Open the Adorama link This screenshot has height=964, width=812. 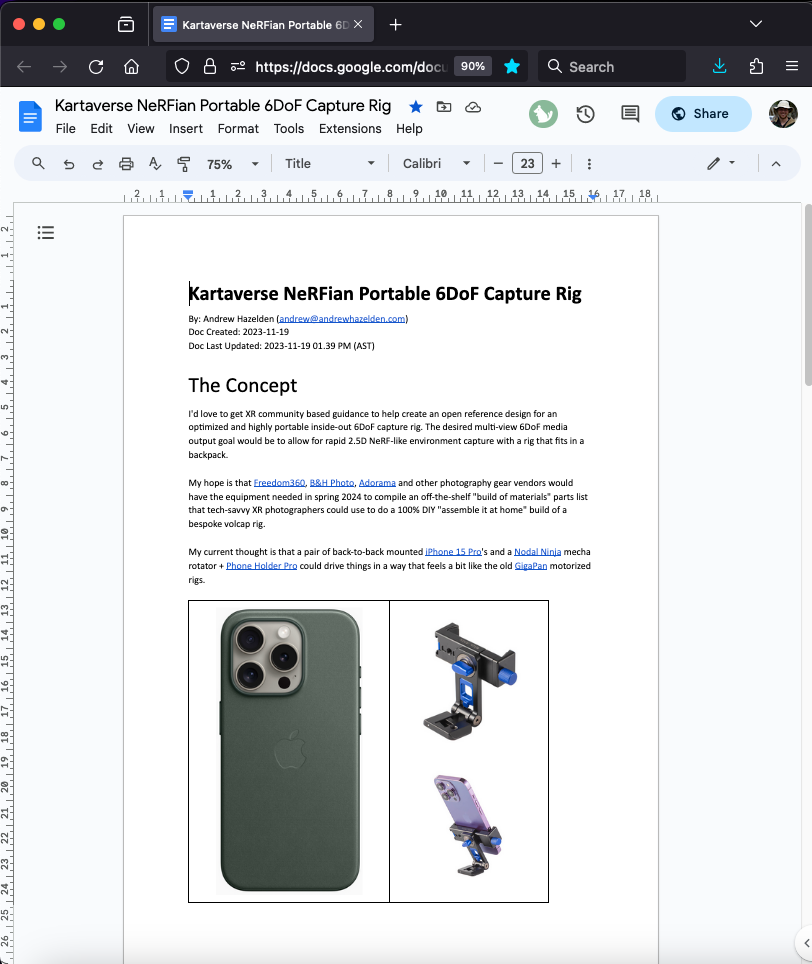[377, 483]
